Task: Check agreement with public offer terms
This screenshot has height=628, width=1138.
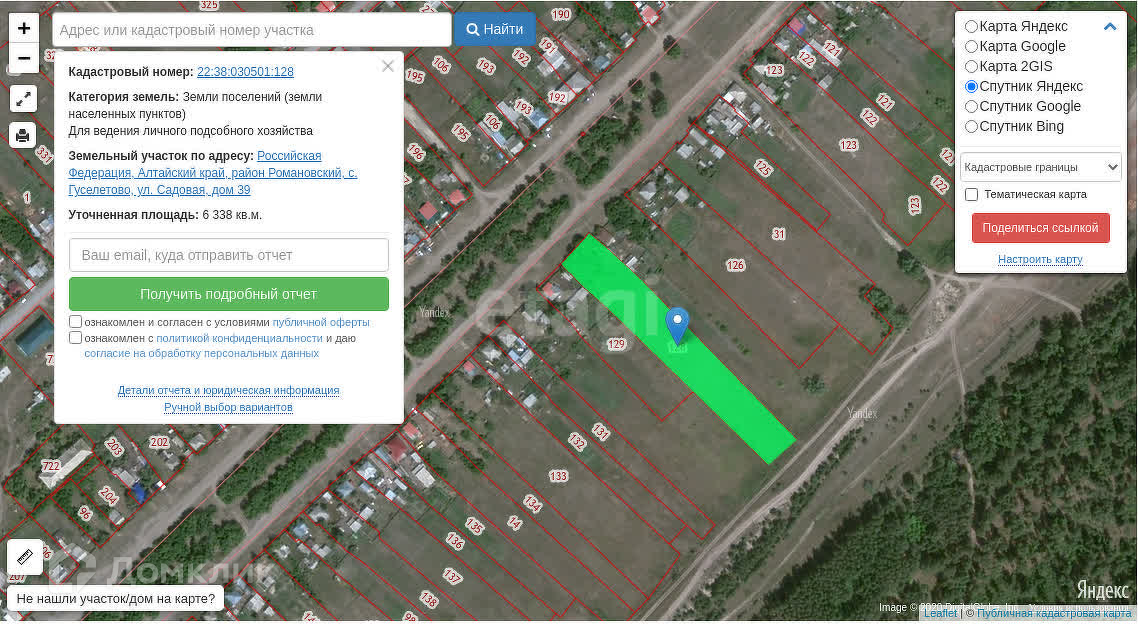Action: pyautogui.click(x=75, y=322)
